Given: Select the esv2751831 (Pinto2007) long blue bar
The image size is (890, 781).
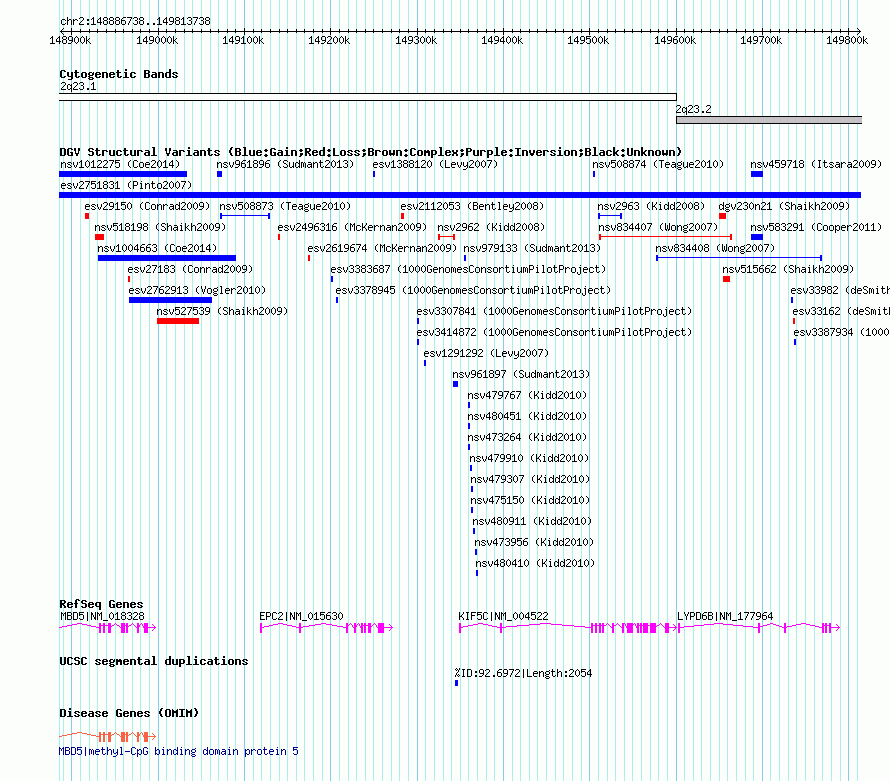Looking at the screenshot, I should [460, 195].
